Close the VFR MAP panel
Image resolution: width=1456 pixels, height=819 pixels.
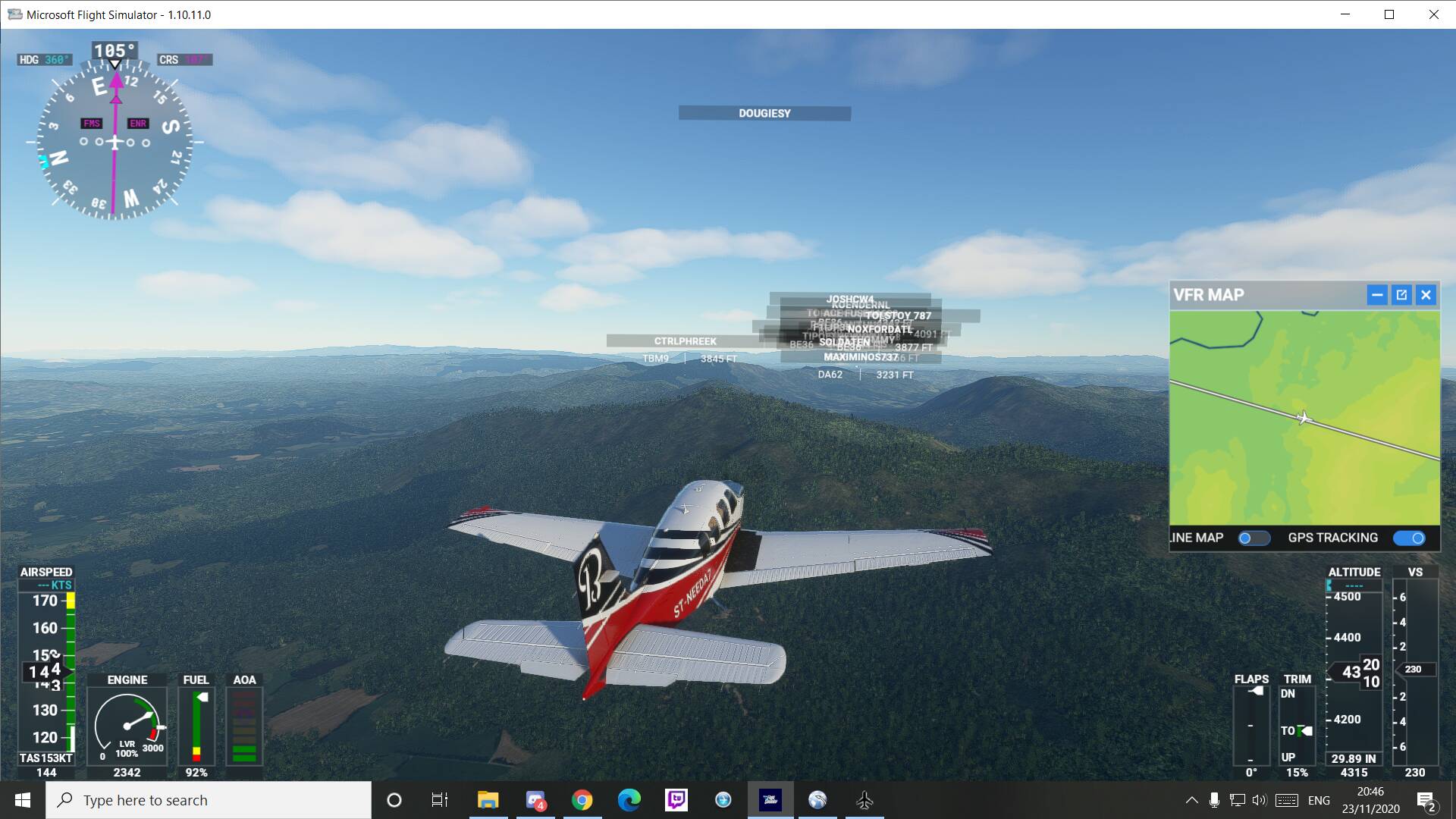tap(1426, 295)
